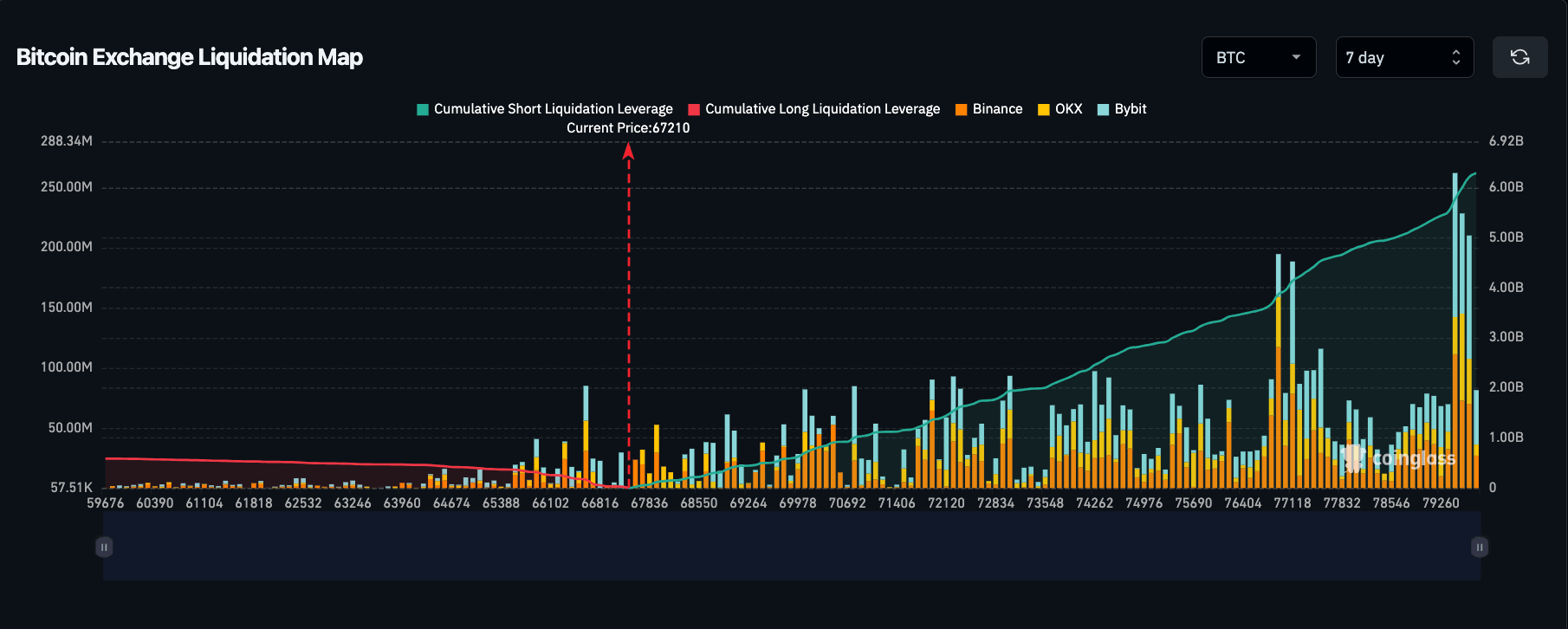The height and width of the screenshot is (629, 1568).
Task: Click the refresh chart icon button
Action: 1519,57
